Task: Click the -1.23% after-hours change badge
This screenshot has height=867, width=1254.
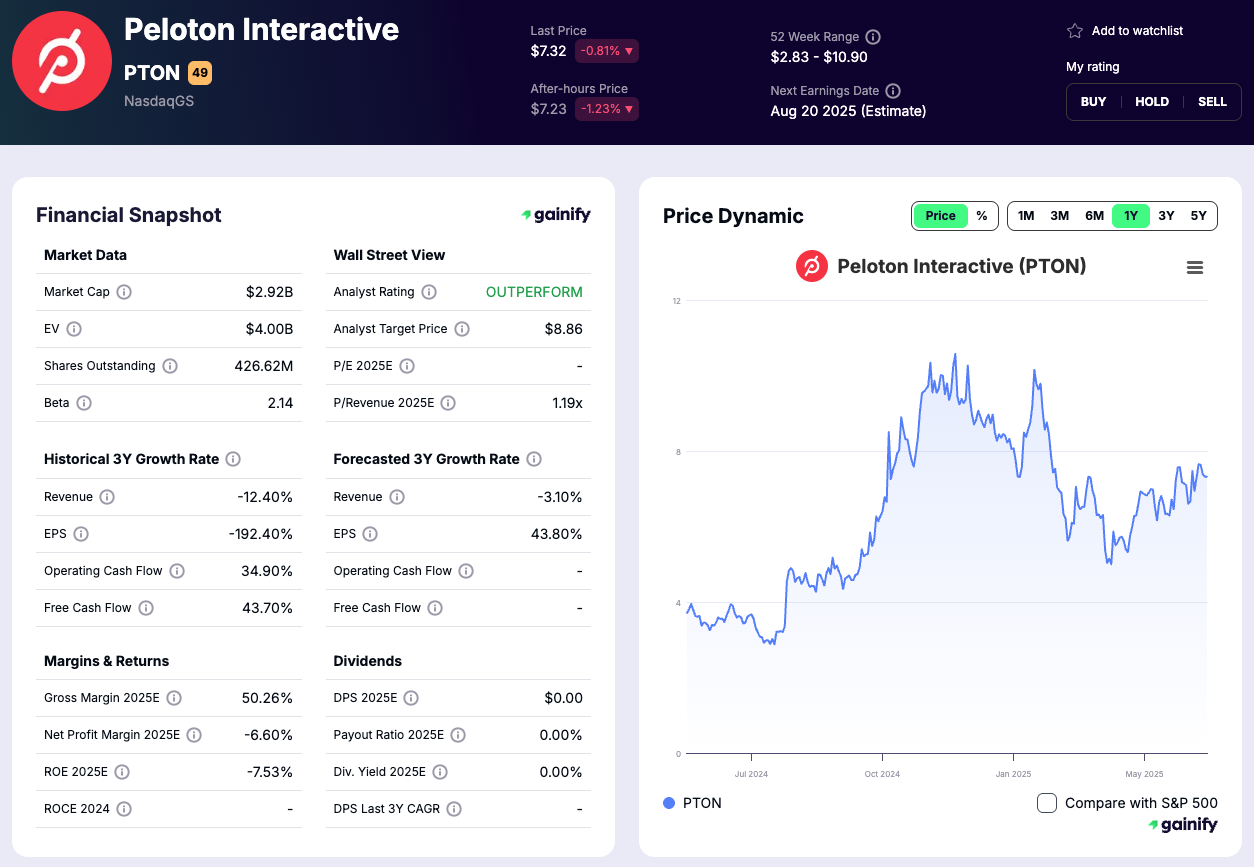Action: coord(606,109)
